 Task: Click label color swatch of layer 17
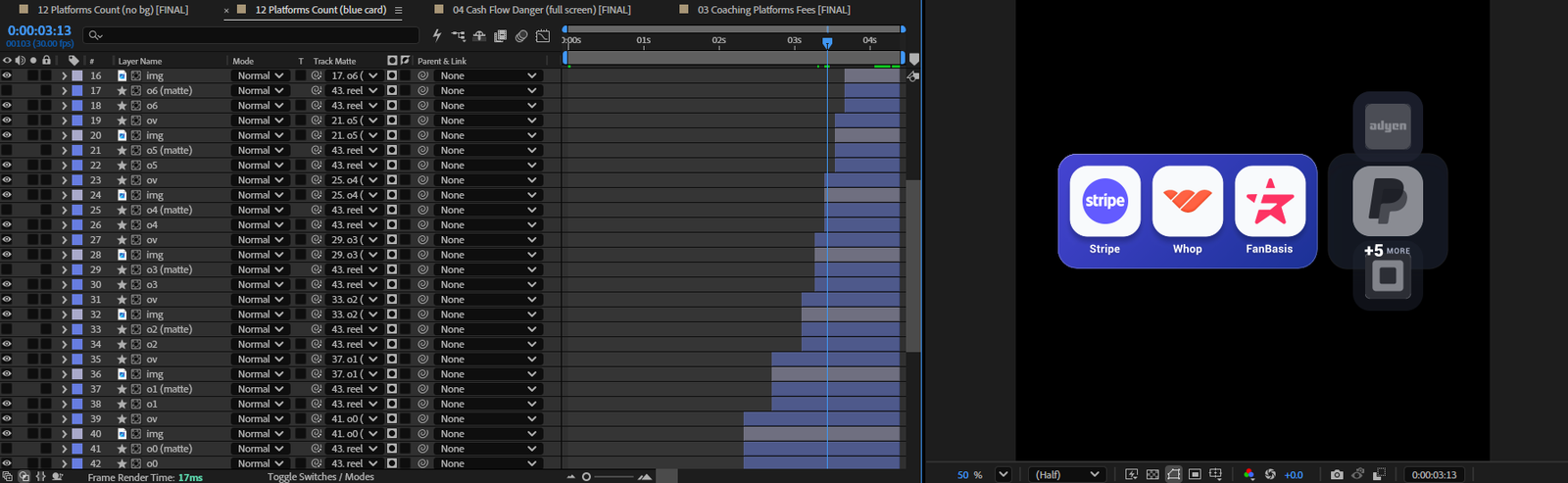[77, 90]
